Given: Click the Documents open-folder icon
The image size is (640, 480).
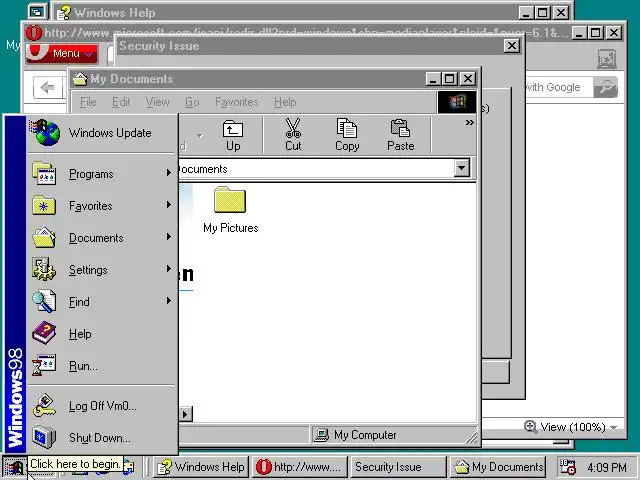Looking at the screenshot, I should click(x=44, y=238).
